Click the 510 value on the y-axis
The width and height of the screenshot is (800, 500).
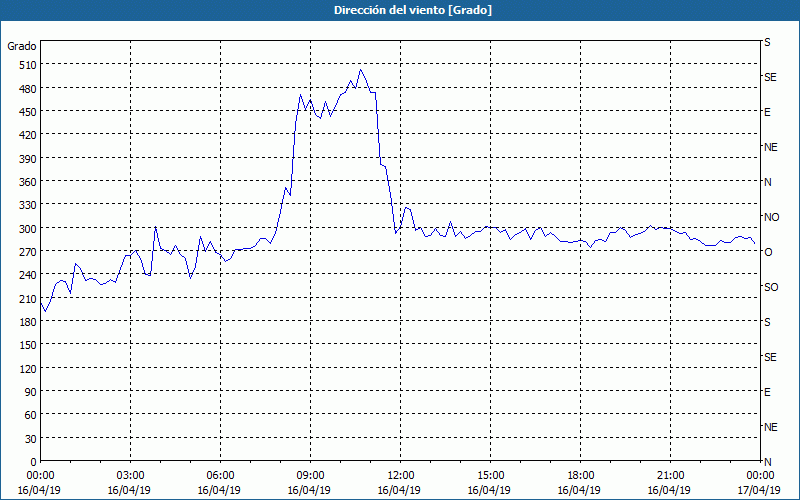(28, 65)
